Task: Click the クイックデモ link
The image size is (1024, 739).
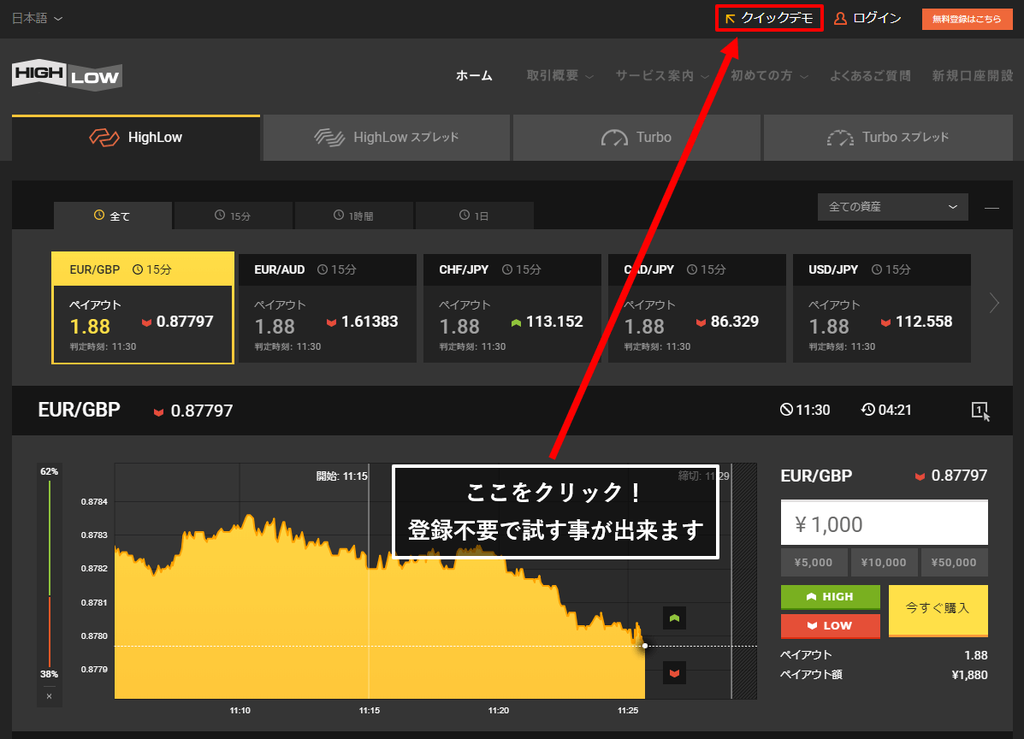Action: tap(769, 18)
